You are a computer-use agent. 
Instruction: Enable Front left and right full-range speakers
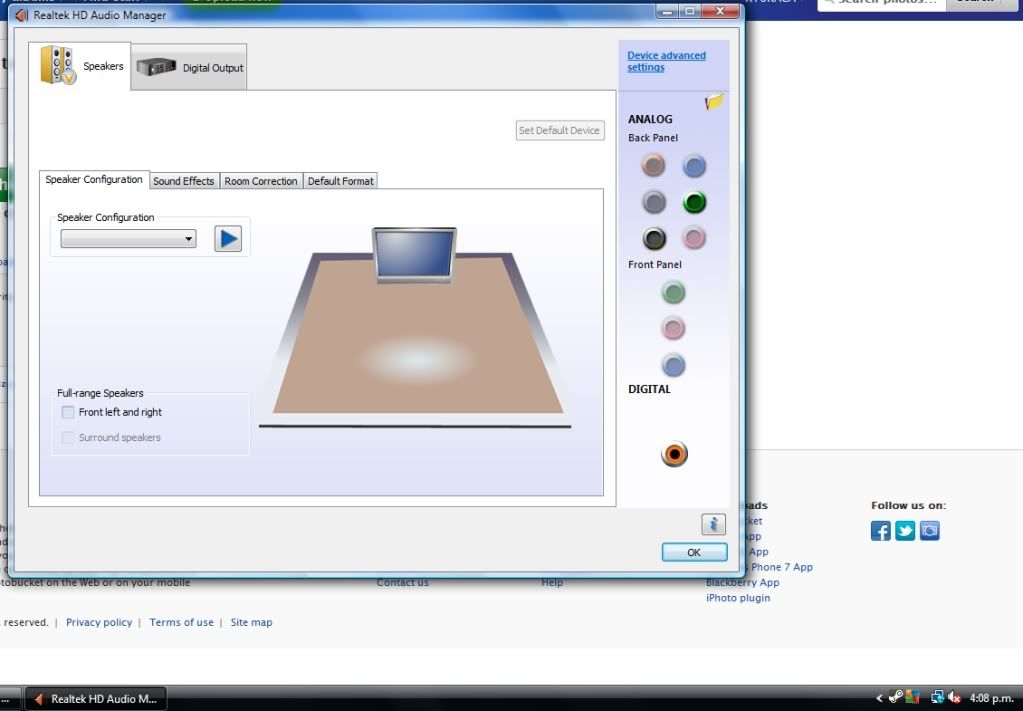pos(68,412)
